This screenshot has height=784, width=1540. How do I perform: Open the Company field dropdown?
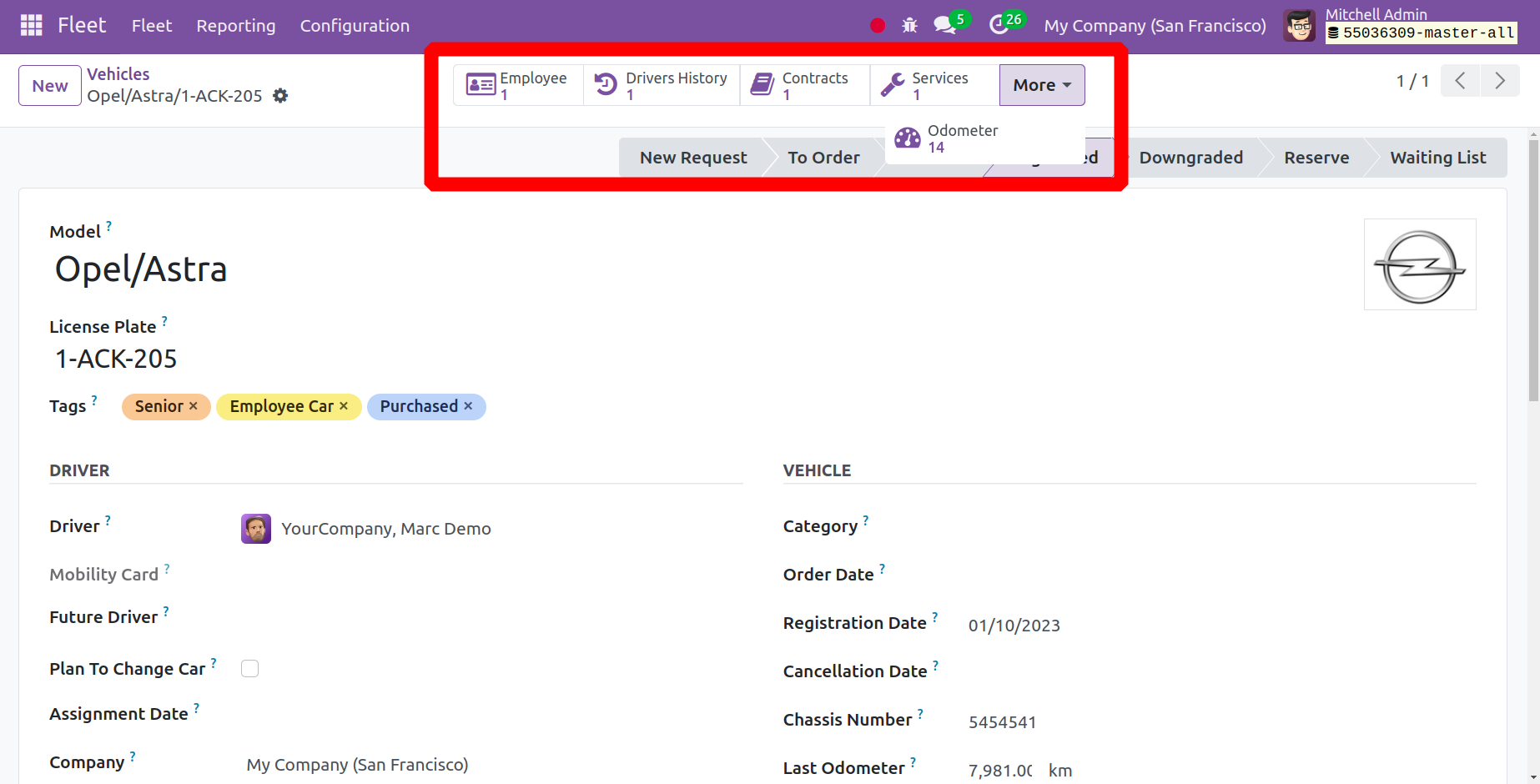[x=491, y=765]
